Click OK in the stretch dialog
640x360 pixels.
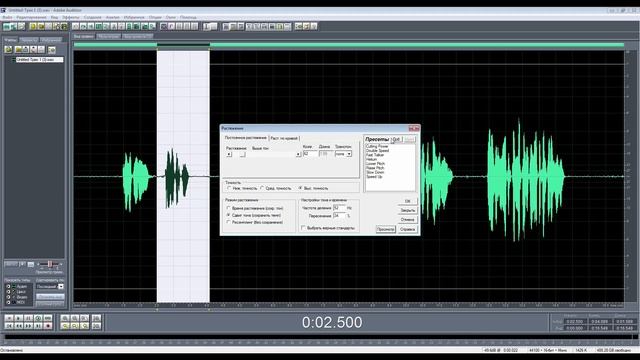pos(407,201)
